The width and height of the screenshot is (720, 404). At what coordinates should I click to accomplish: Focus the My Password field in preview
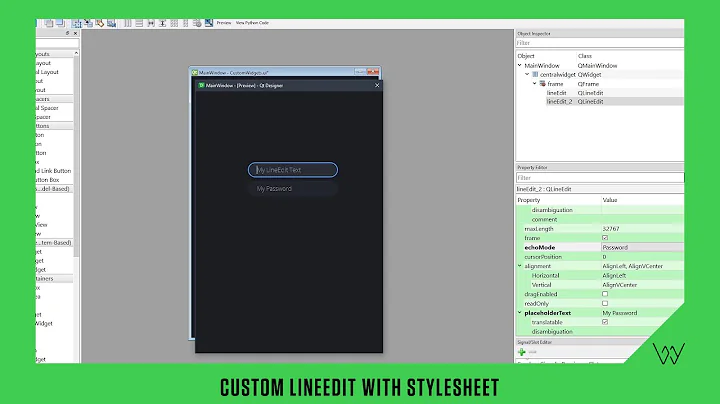(x=293, y=189)
